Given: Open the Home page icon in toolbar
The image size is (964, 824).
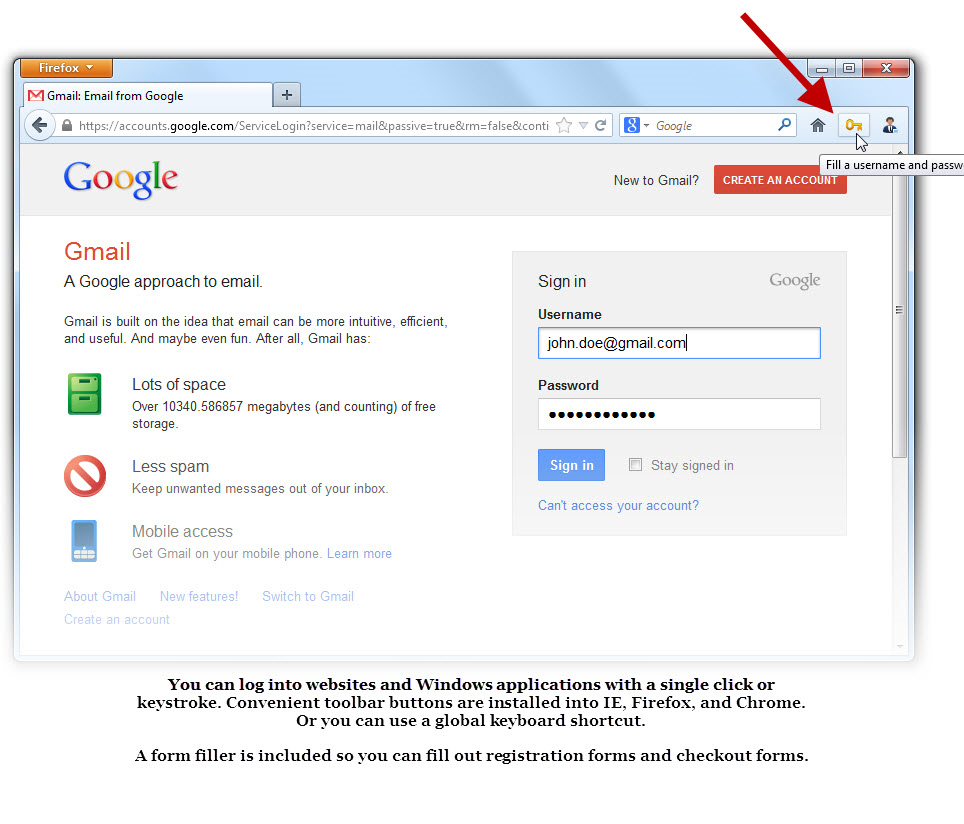Looking at the screenshot, I should (817, 126).
